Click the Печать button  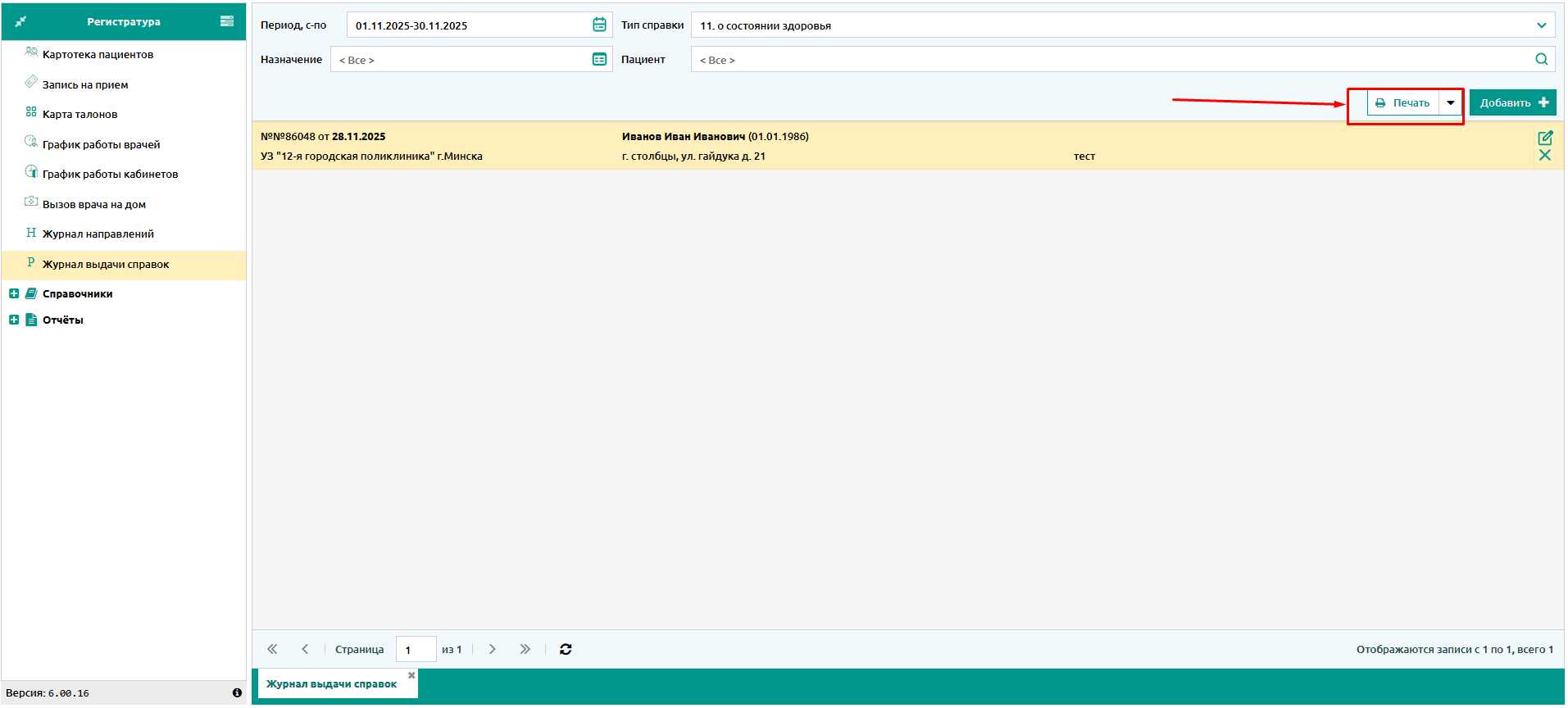click(1402, 103)
